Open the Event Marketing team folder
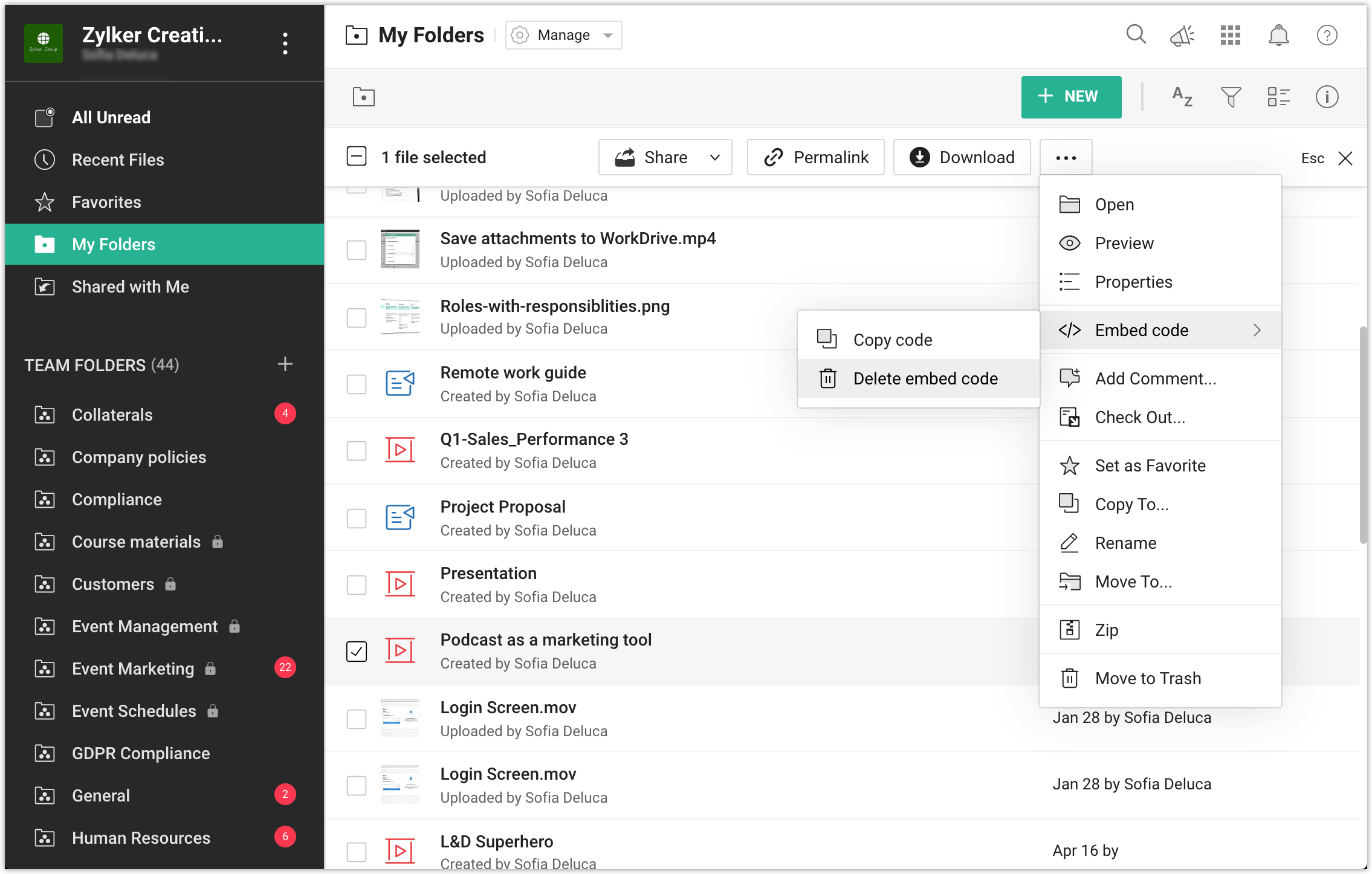Image resolution: width=1372 pixels, height=874 pixels. point(133,668)
